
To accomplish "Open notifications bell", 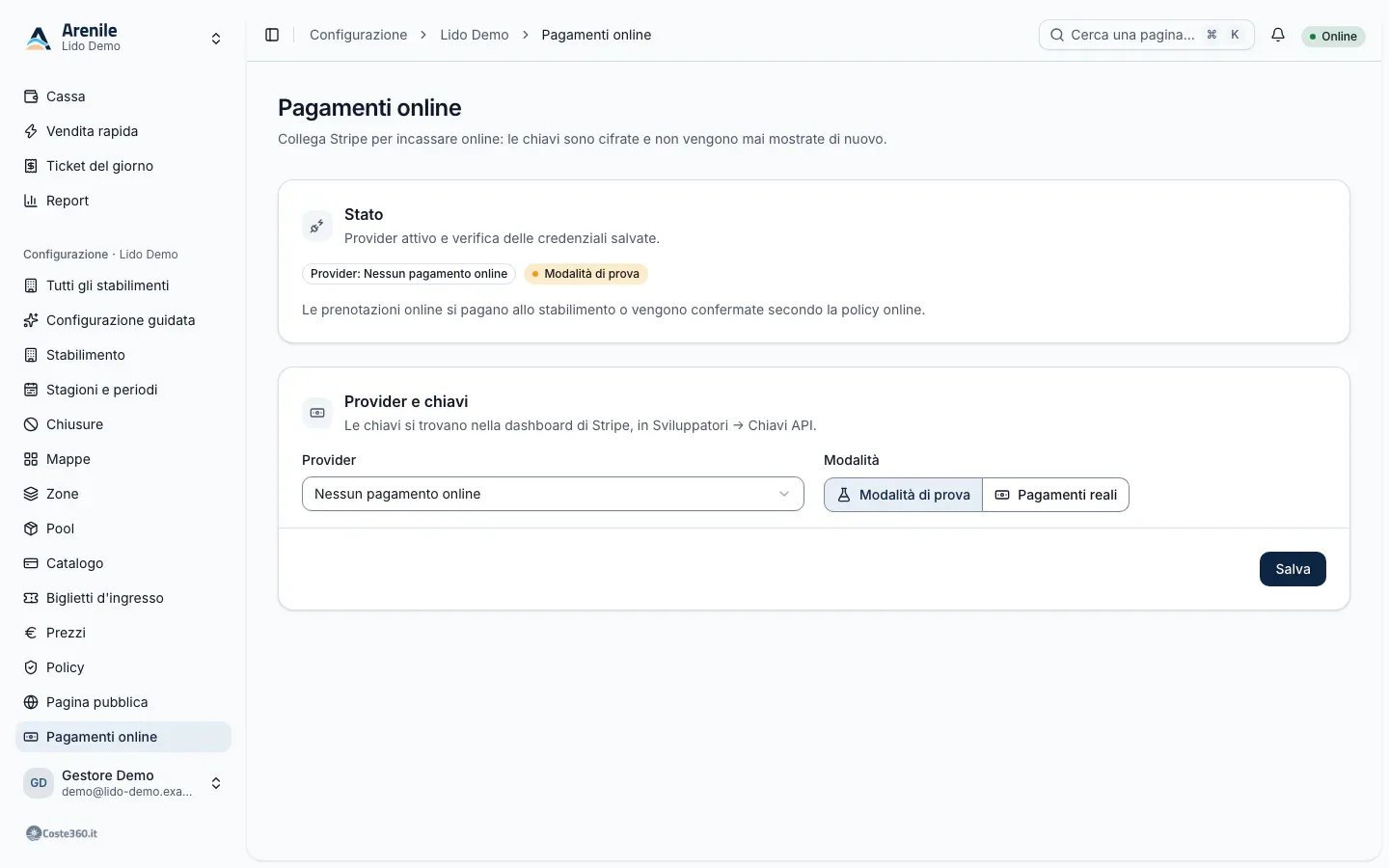I will 1278,35.
